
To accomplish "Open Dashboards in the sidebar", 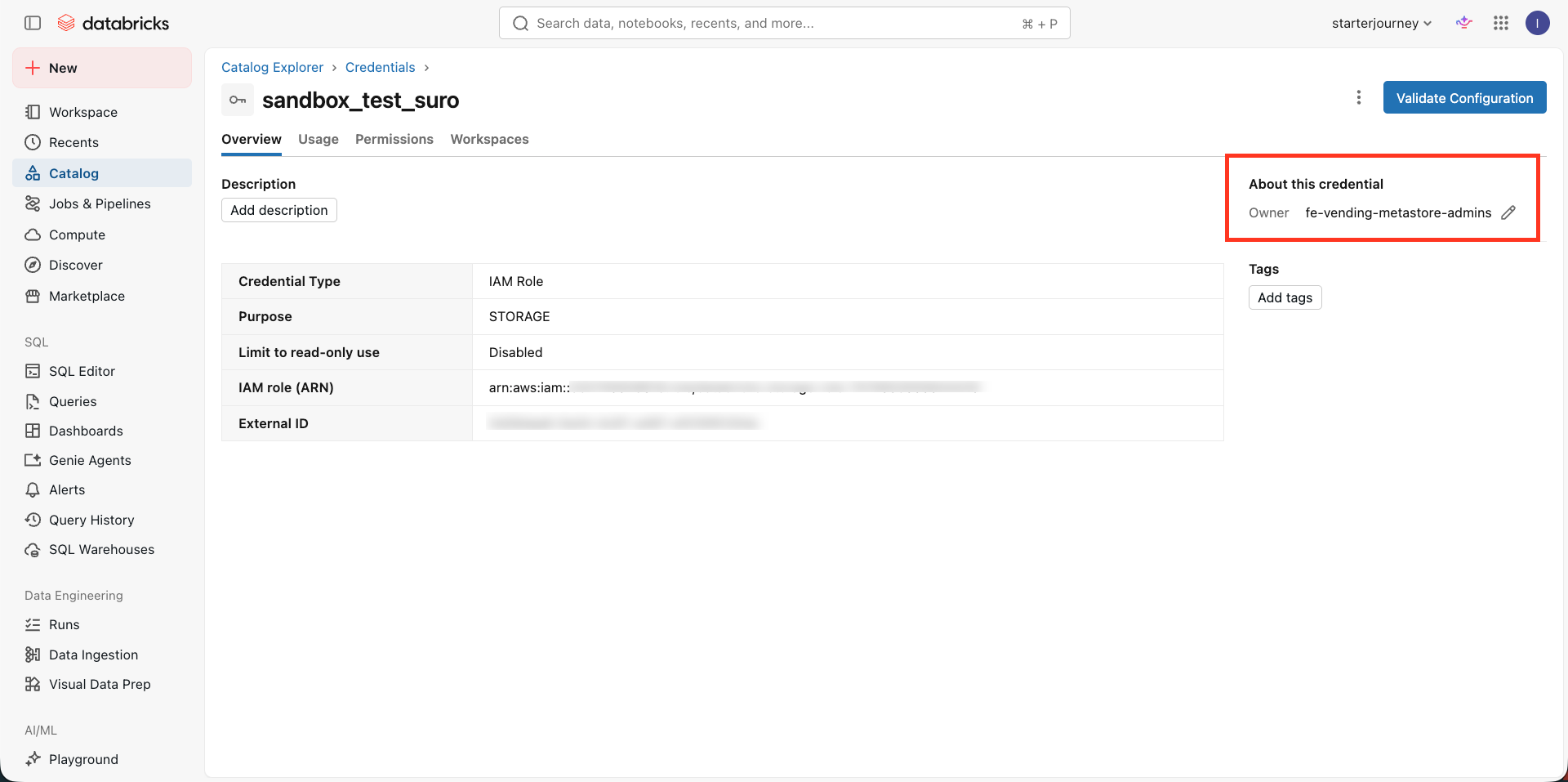I will [x=102, y=431].
